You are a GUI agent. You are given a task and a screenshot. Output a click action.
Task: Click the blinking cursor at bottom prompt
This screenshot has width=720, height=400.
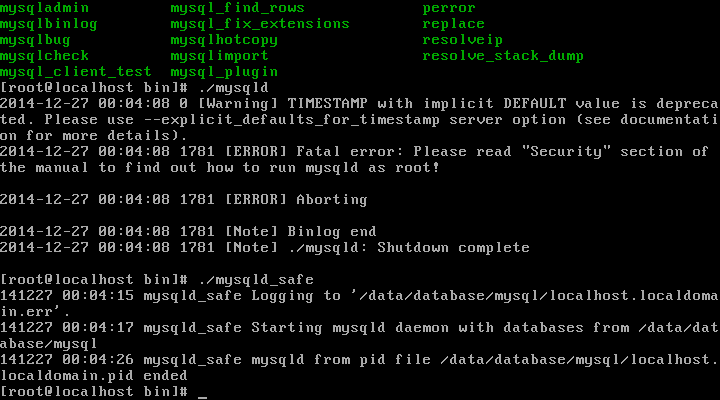(202, 393)
